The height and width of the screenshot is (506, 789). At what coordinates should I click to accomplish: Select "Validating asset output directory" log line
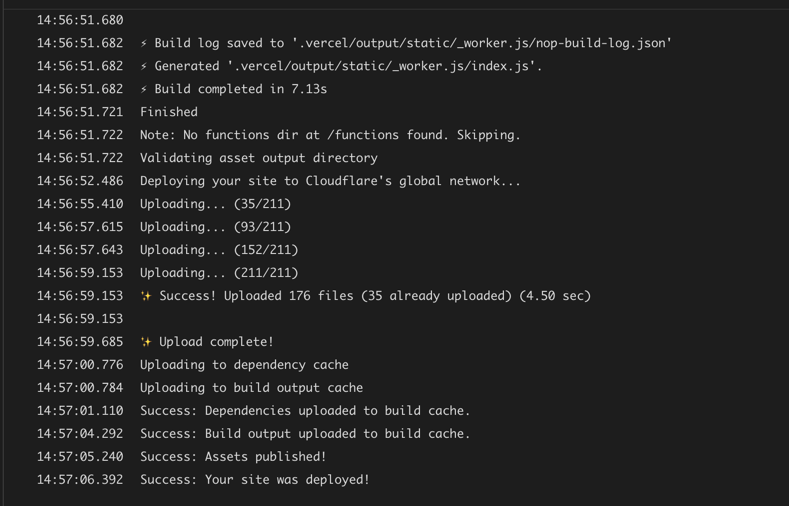259,158
